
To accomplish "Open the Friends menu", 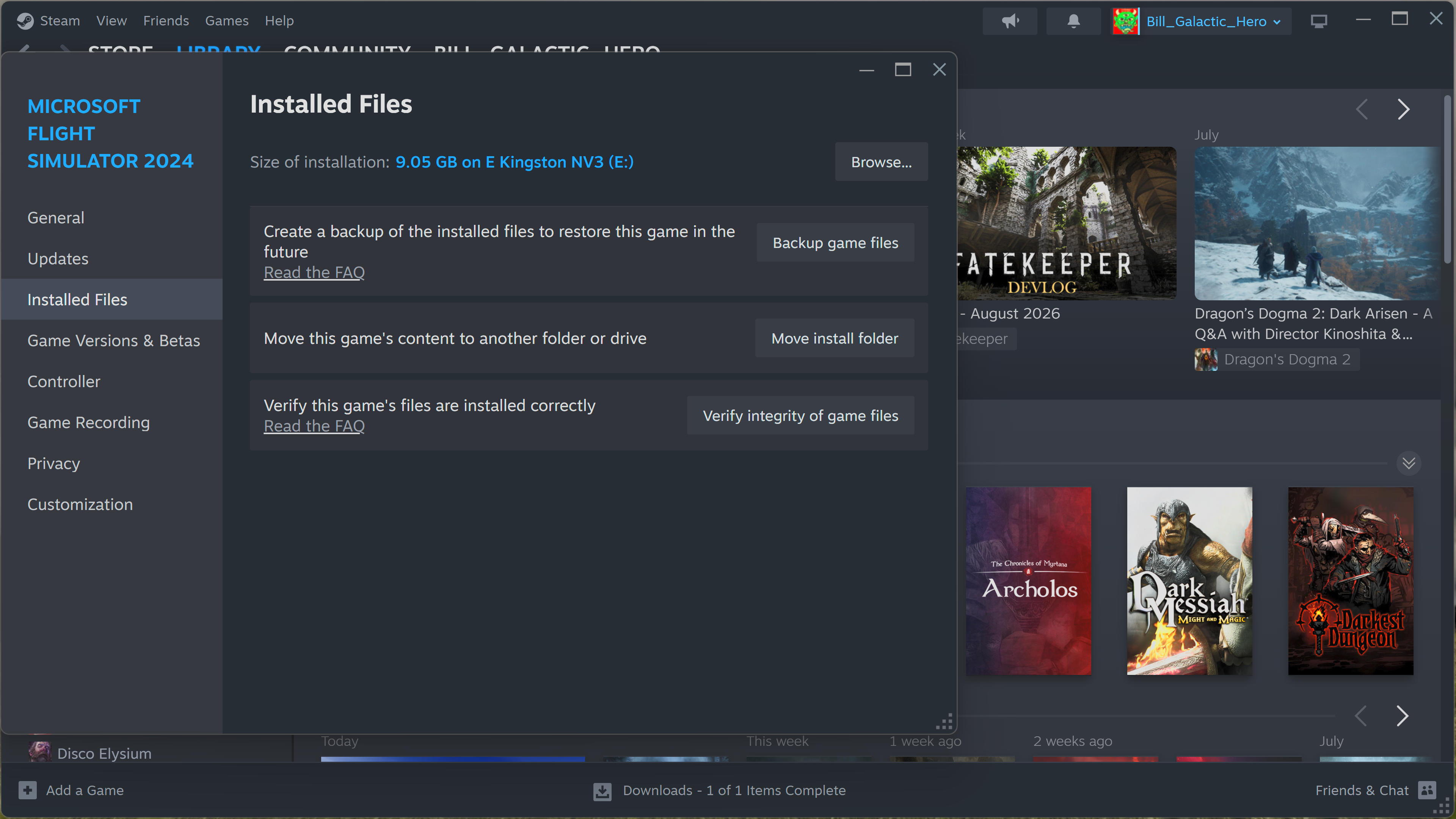I will [166, 21].
